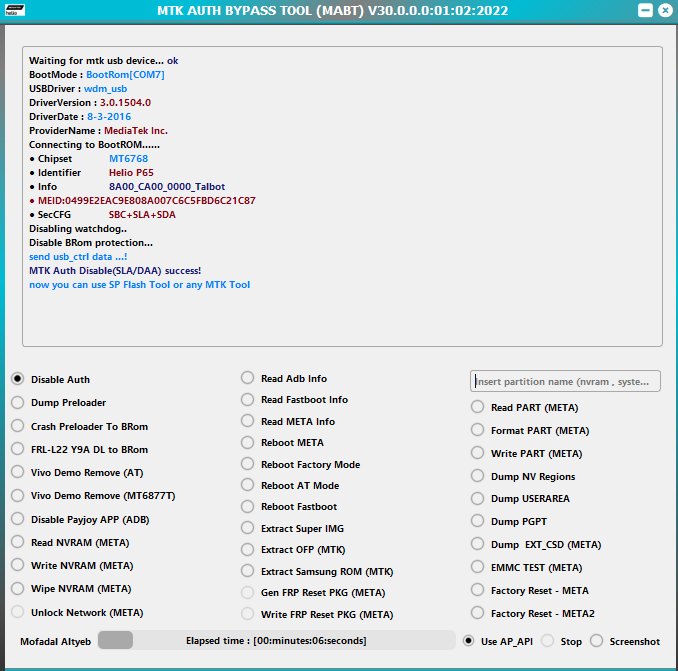Select Gen FRP Reset PKG (META)
The image size is (678, 671).
pos(247,592)
